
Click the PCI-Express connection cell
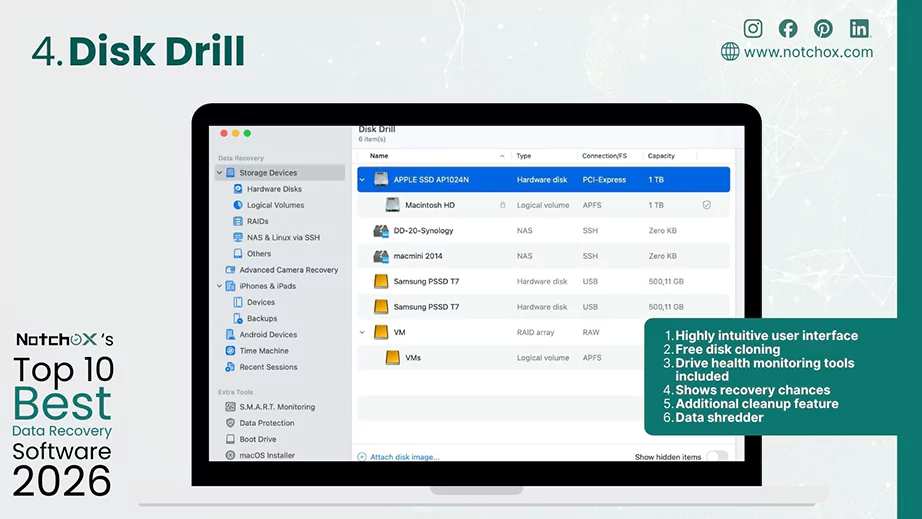point(604,180)
